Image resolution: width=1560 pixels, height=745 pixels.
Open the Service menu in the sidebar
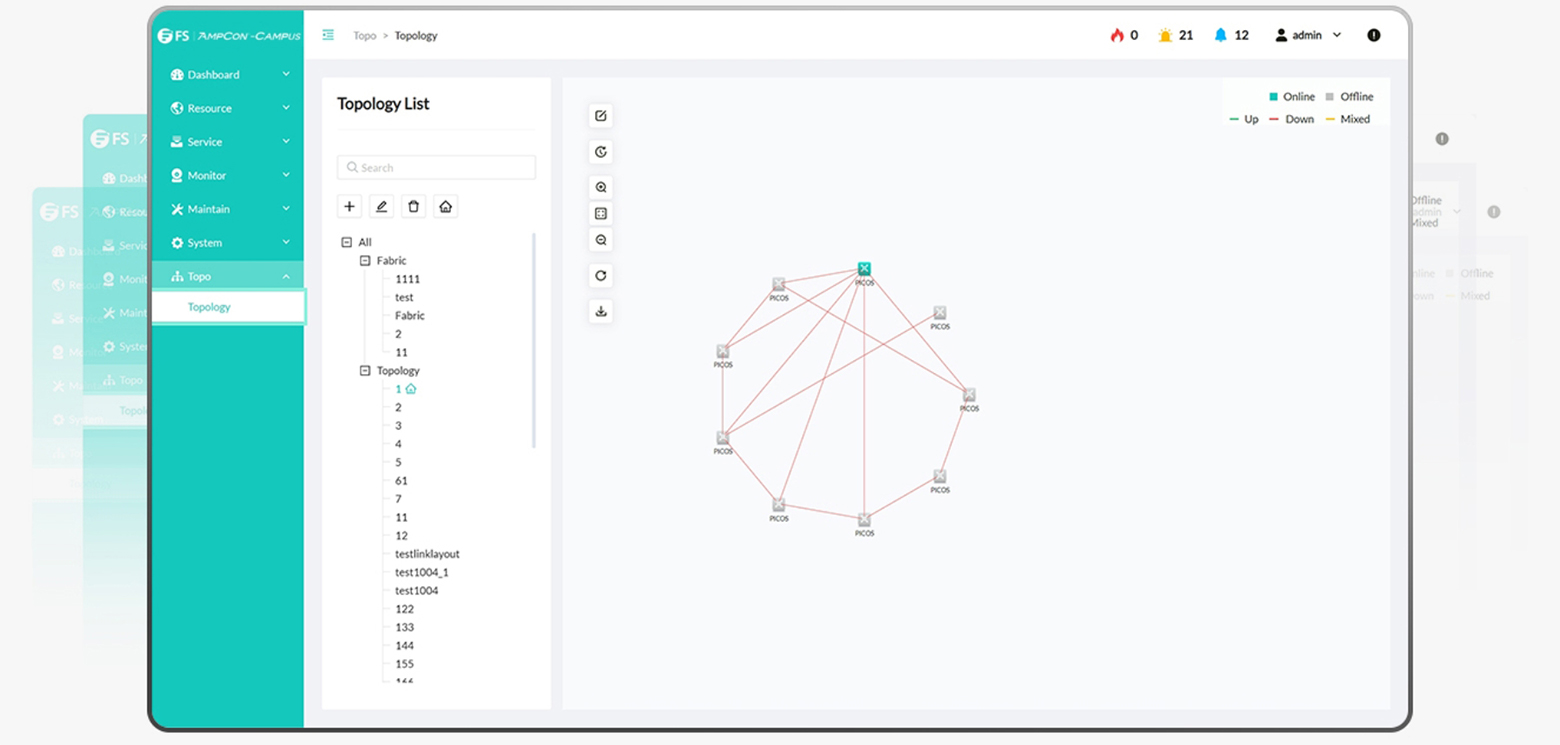(228, 142)
